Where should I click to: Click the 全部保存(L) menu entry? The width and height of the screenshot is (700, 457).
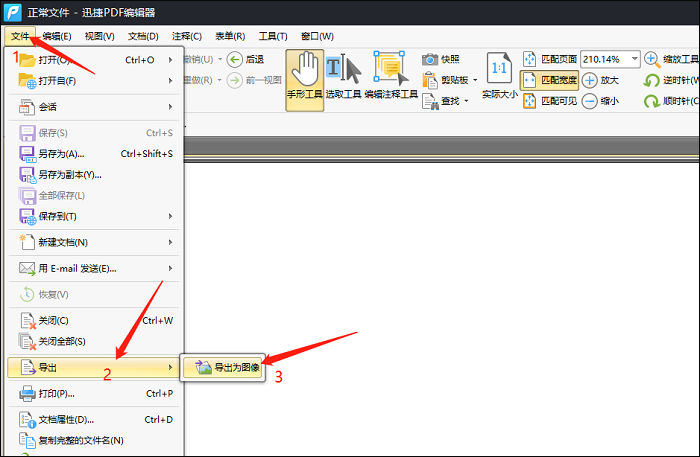(x=94, y=195)
